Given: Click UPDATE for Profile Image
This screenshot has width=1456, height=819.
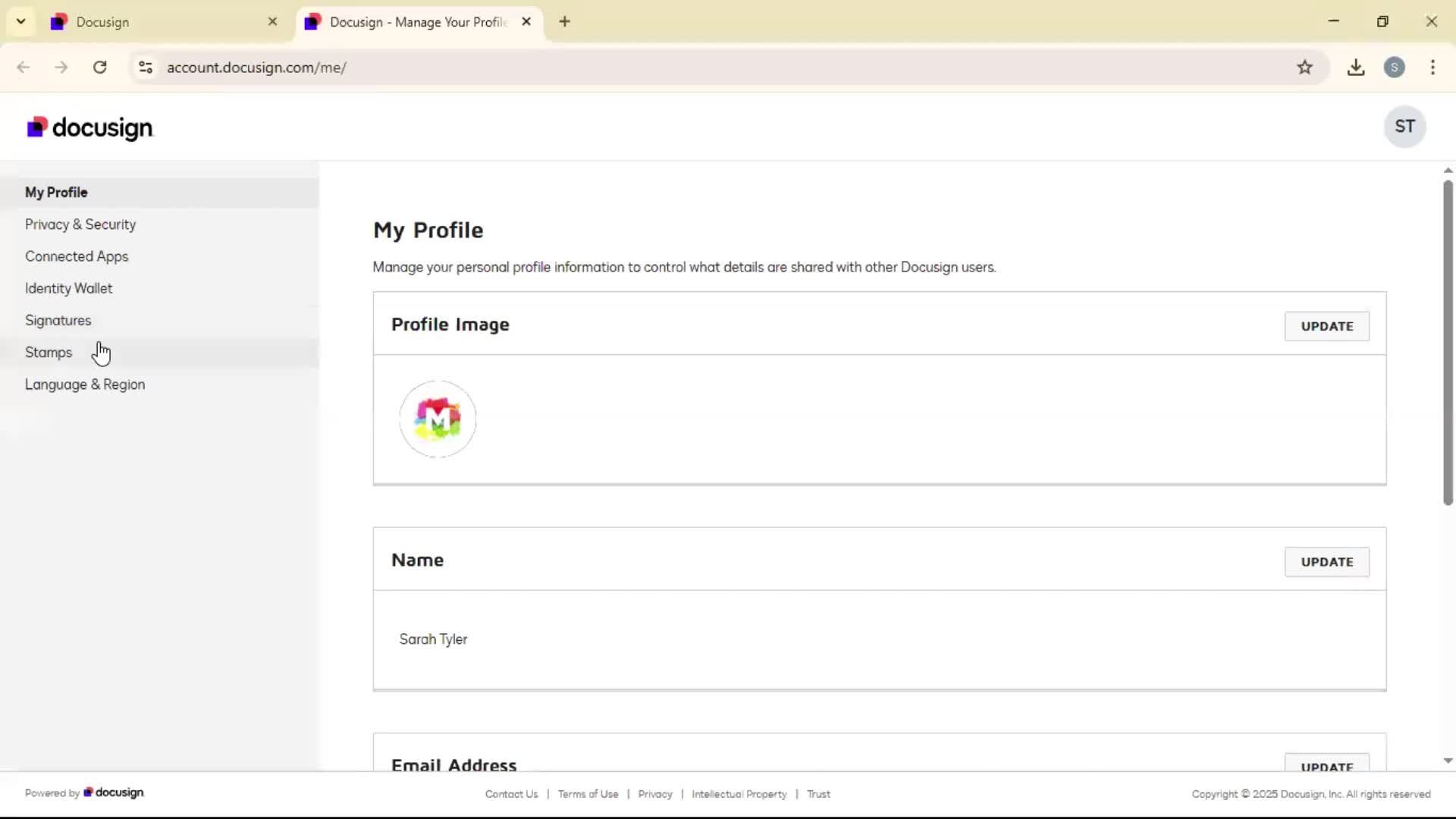Looking at the screenshot, I should (1326, 326).
